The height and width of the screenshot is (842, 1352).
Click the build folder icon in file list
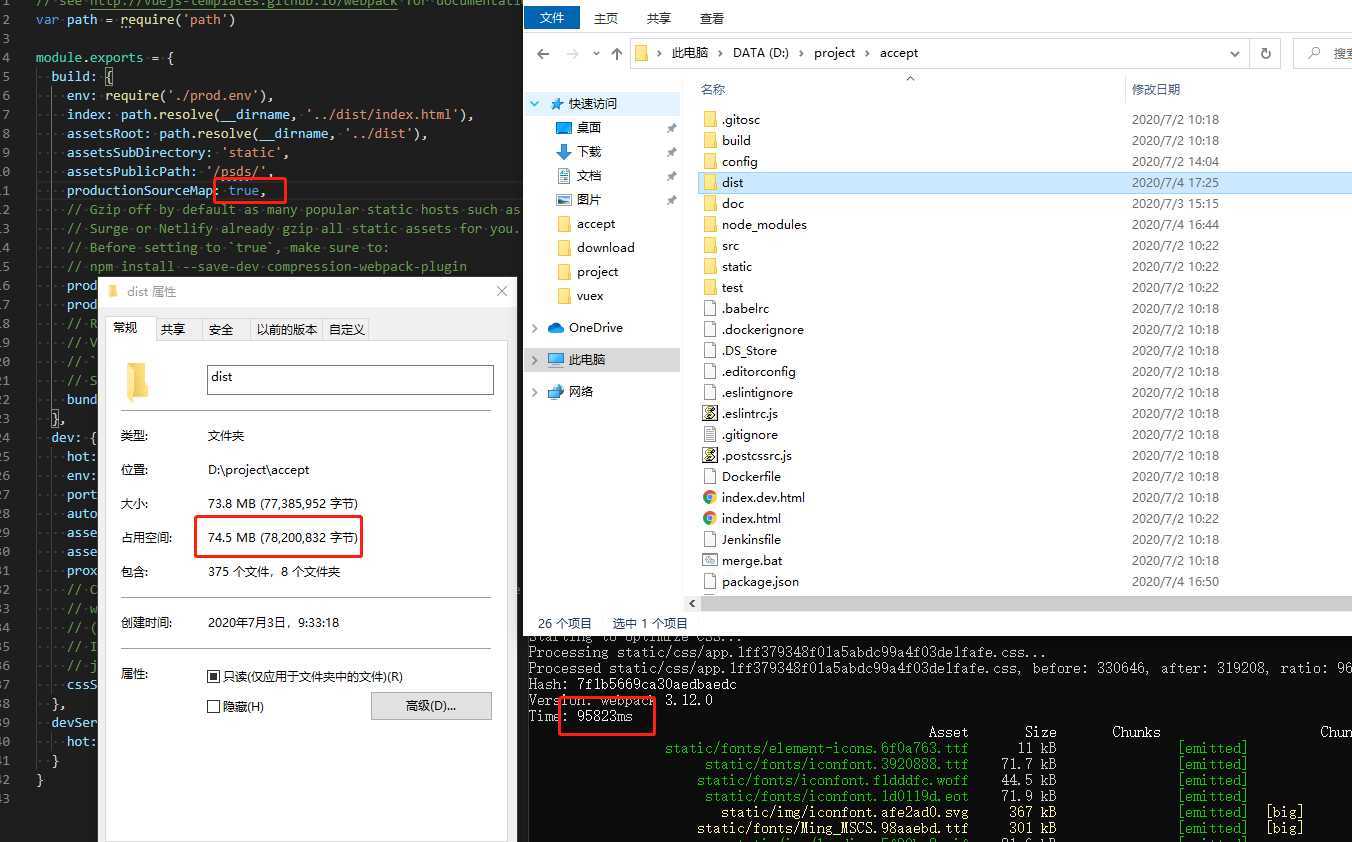tap(710, 140)
